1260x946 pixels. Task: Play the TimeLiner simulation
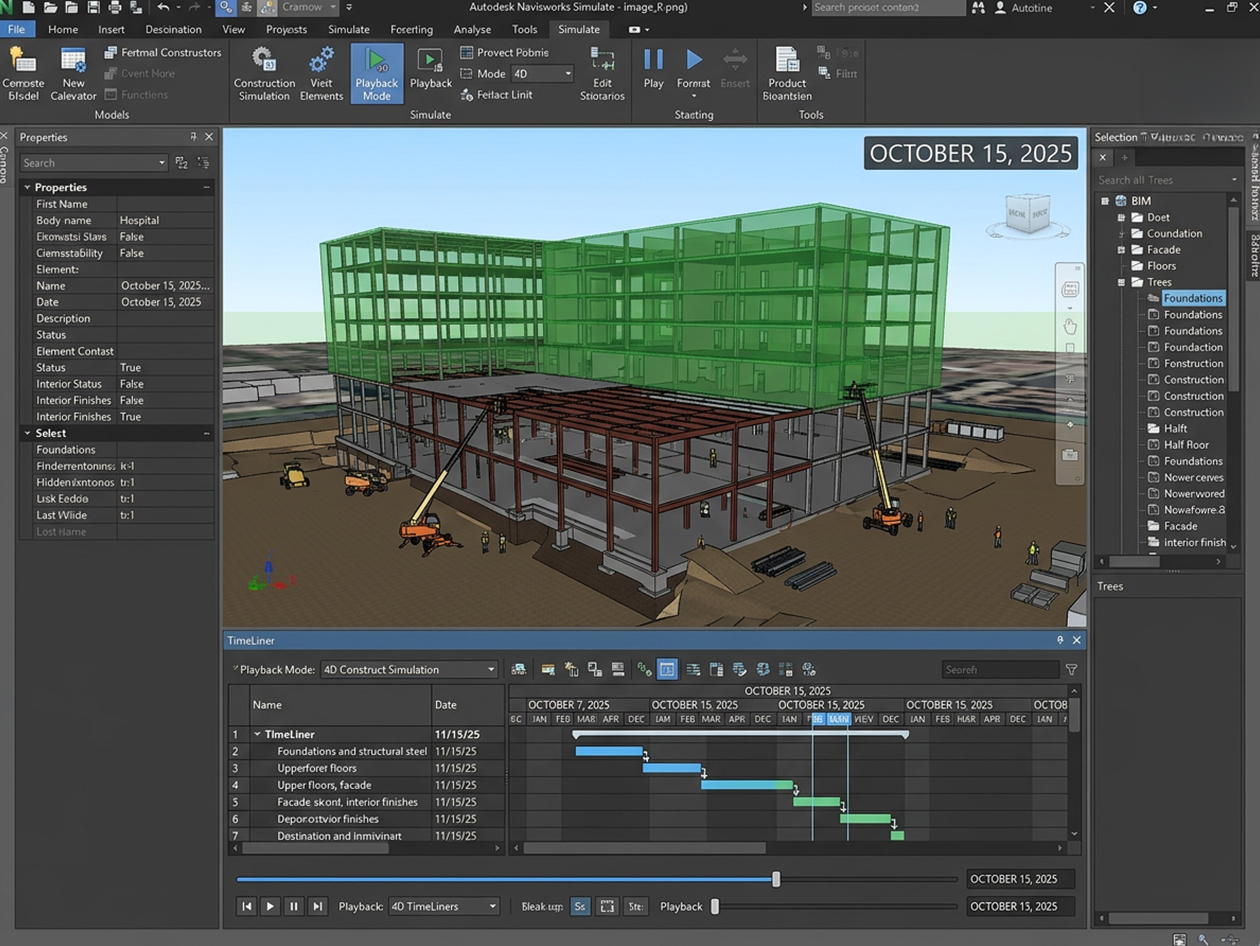tap(270, 906)
